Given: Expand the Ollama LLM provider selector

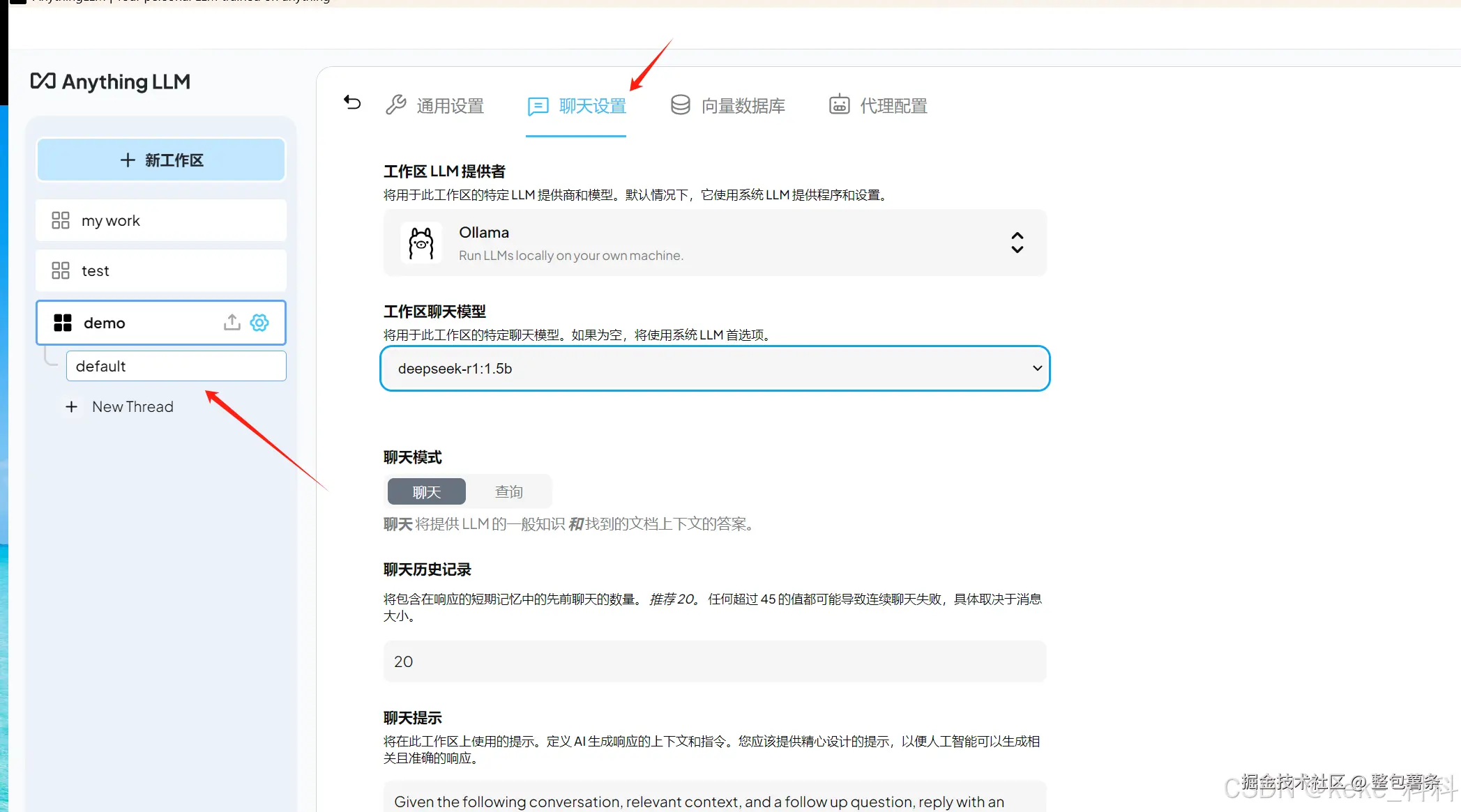Looking at the screenshot, I should (x=1017, y=243).
